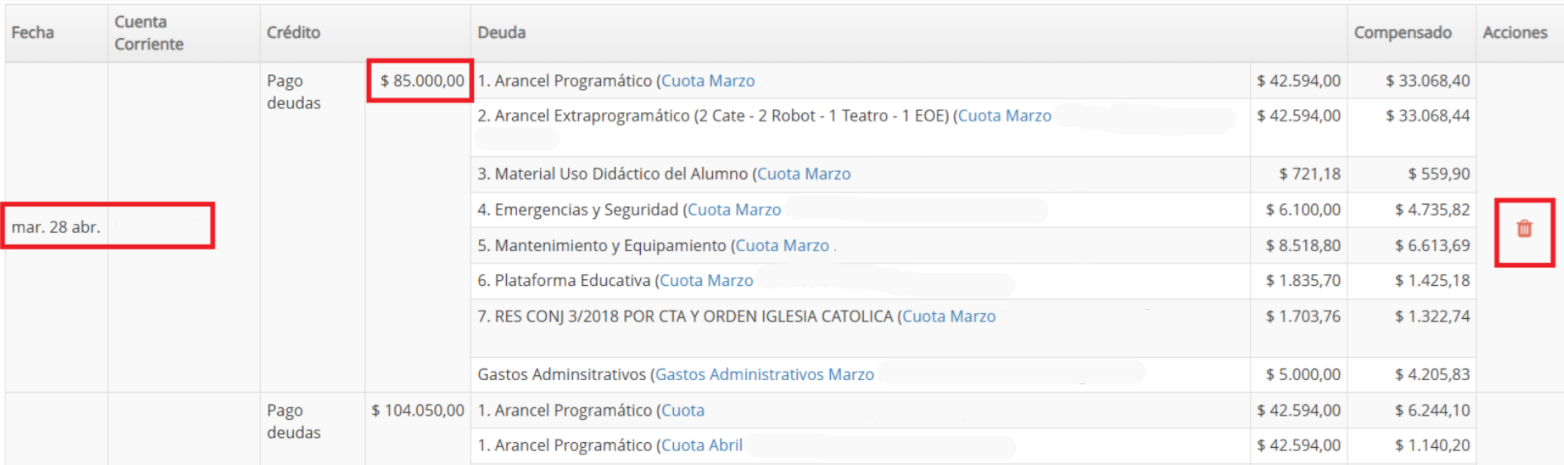The image size is (1564, 465).
Task: Open Cuota Marzo link for Arancel Extraprogramático
Action: [1004, 116]
